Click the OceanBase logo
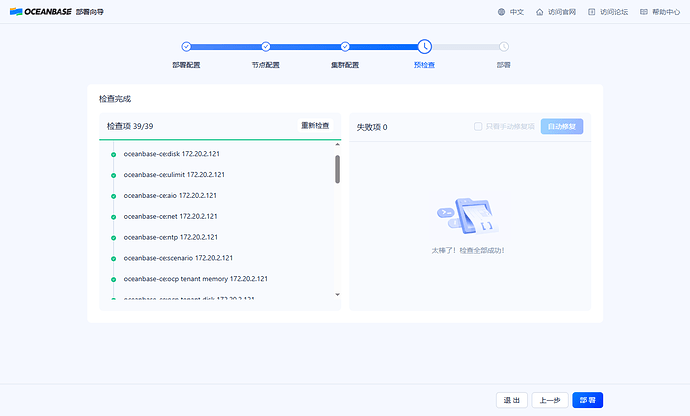 click(40, 12)
